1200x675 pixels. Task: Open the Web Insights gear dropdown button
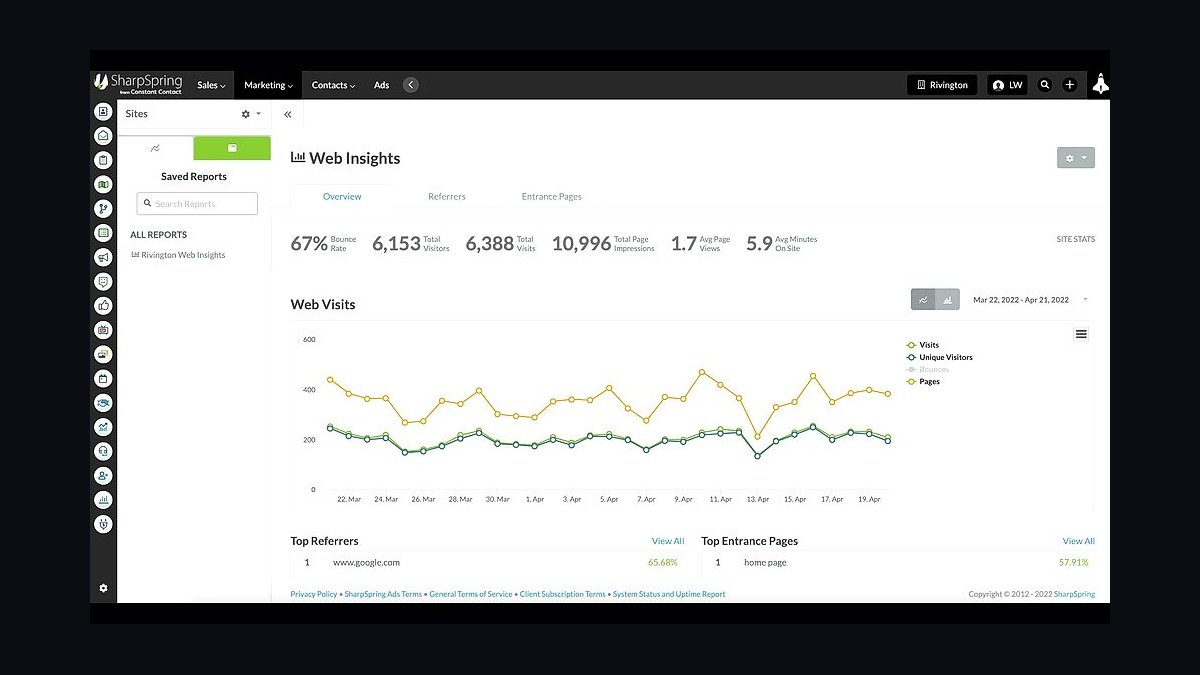[x=1076, y=158]
